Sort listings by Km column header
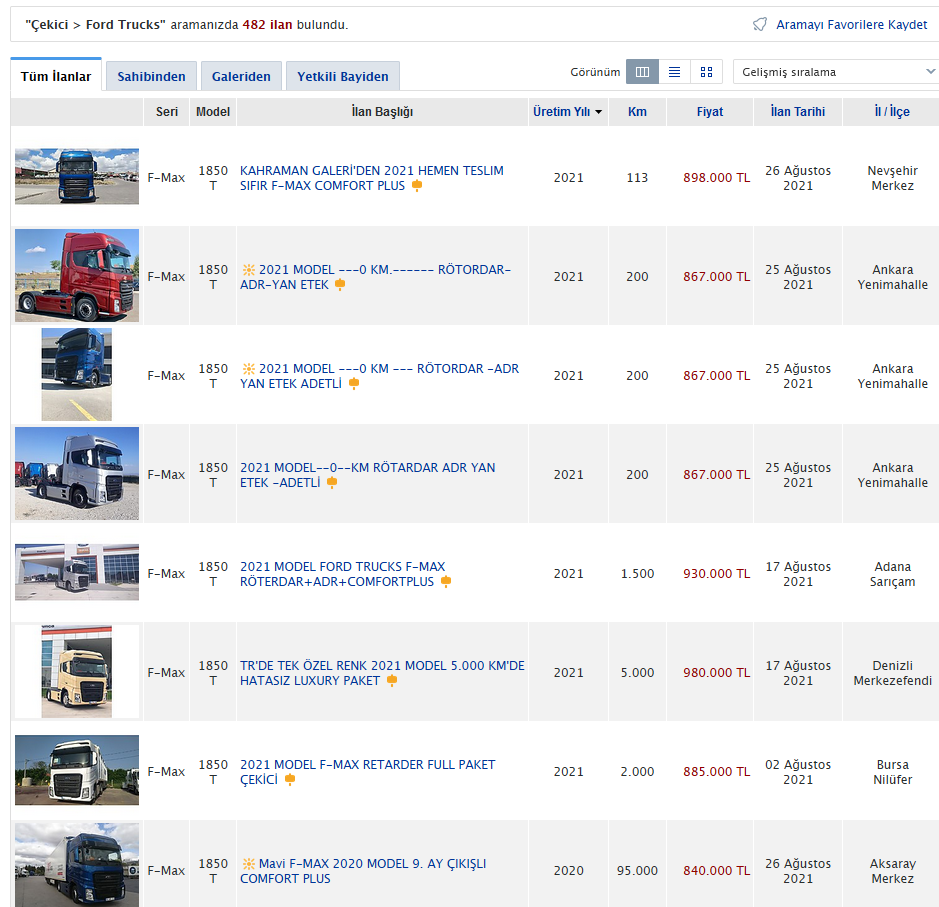The width and height of the screenshot is (939, 907). 637,112
